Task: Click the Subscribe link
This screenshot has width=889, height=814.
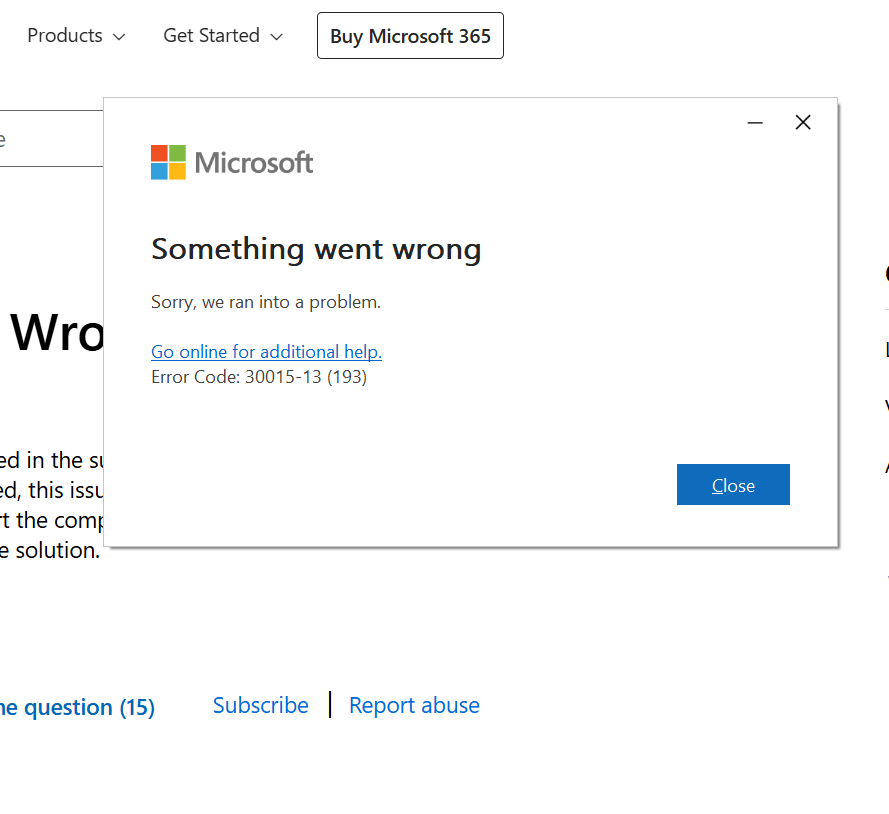Action: (x=260, y=705)
